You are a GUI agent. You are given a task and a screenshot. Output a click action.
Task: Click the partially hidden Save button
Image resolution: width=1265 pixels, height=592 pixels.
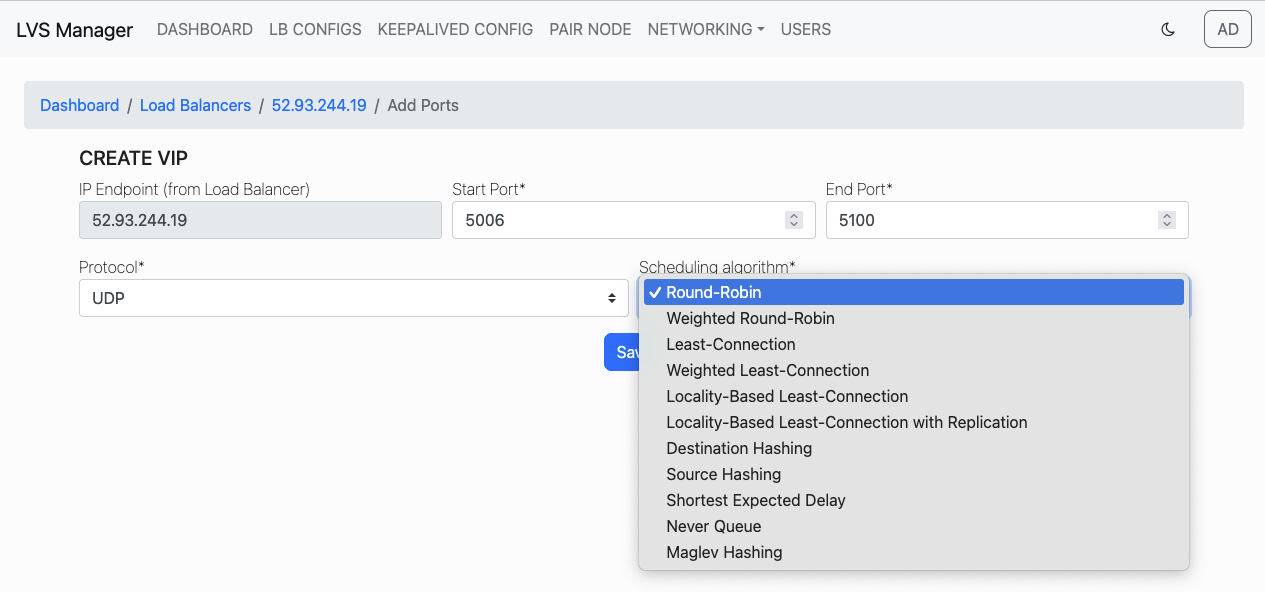[621, 352]
